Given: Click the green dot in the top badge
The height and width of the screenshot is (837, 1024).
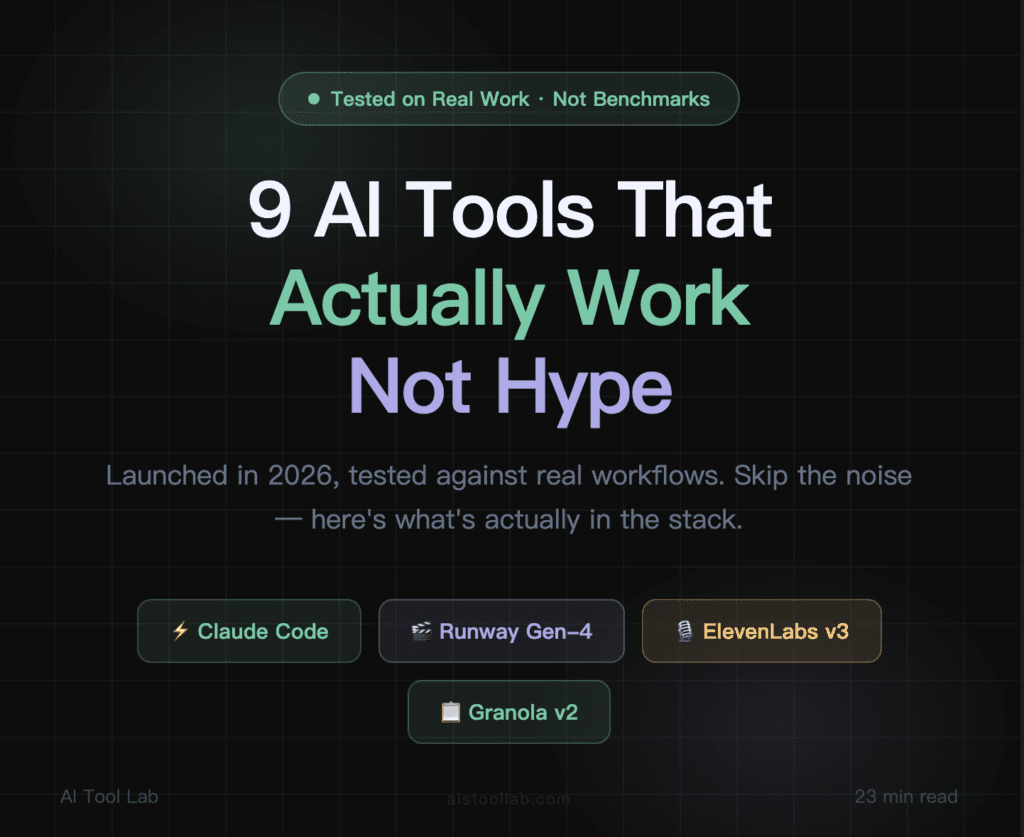Looking at the screenshot, I should click(313, 99).
